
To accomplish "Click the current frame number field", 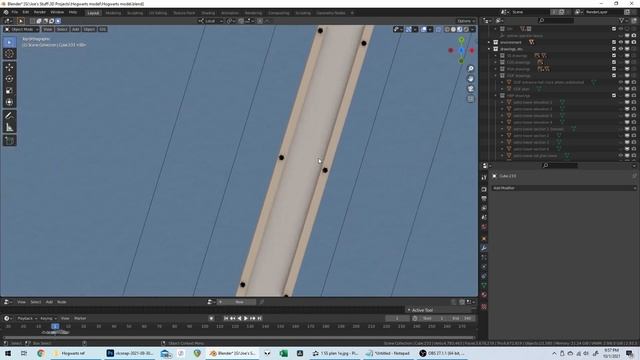I will [x=397, y=318].
